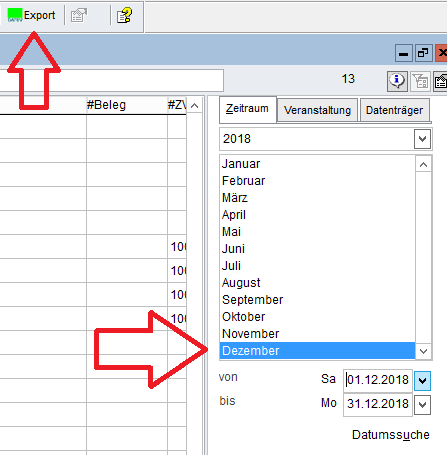This screenshot has height=455, width=447.
Task: Click the form icon at right edge
Action: (x=440, y=81)
